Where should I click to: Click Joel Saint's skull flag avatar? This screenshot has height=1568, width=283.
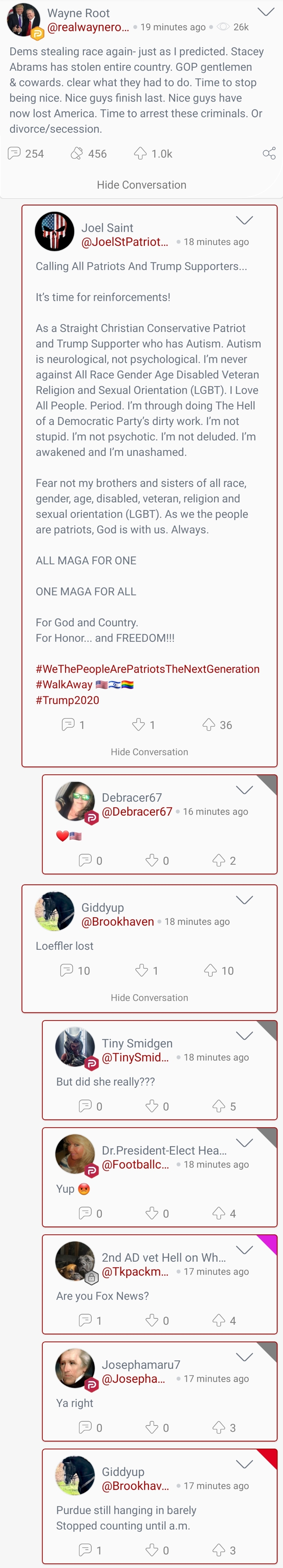click(x=55, y=231)
